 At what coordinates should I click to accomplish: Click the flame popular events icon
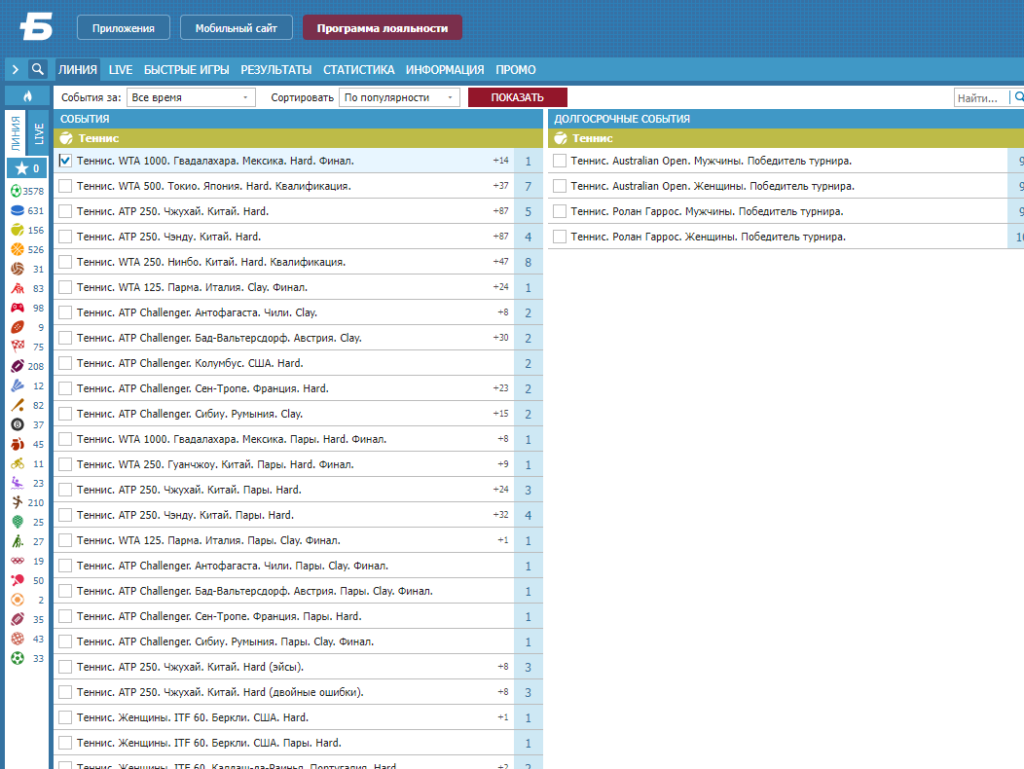[27, 96]
